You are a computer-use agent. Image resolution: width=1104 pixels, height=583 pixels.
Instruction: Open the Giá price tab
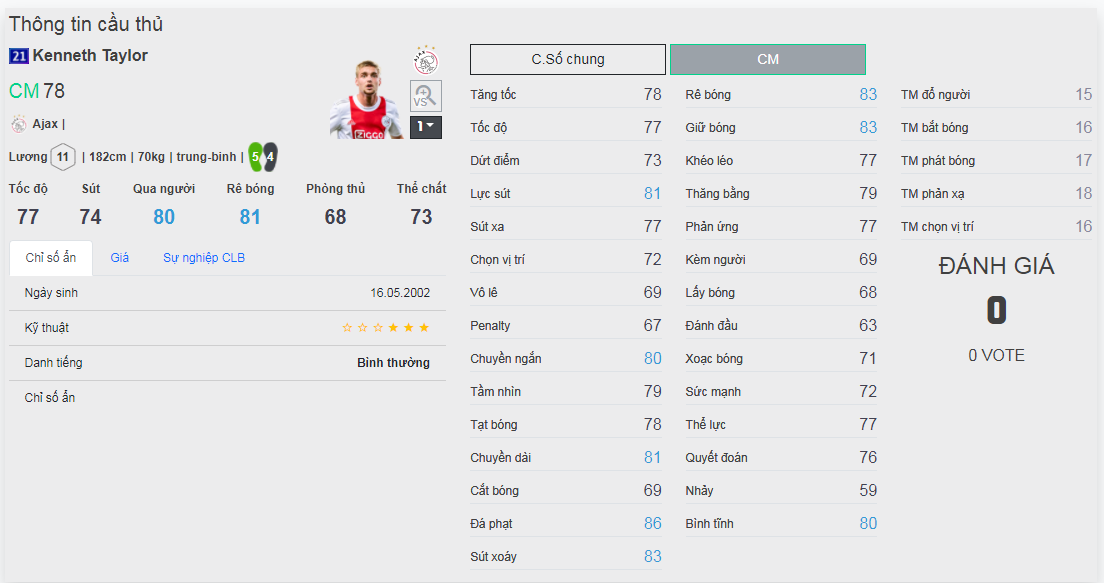120,258
